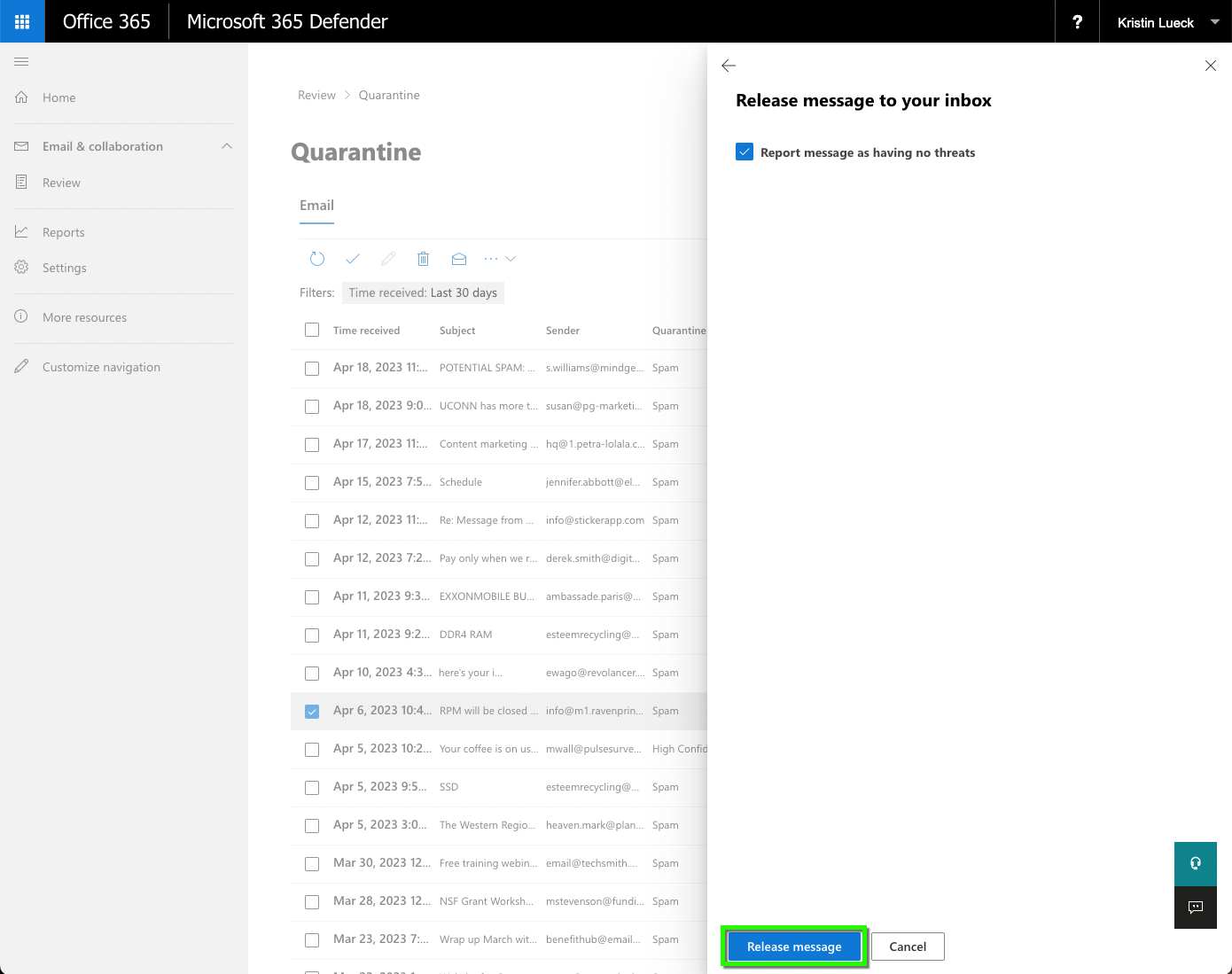The height and width of the screenshot is (974, 1232).
Task: Go back using the left arrow in panel
Action: 729,66
